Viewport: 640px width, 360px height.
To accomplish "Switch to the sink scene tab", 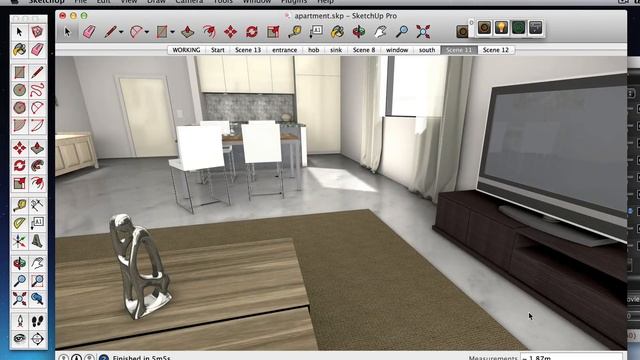I will coord(336,50).
